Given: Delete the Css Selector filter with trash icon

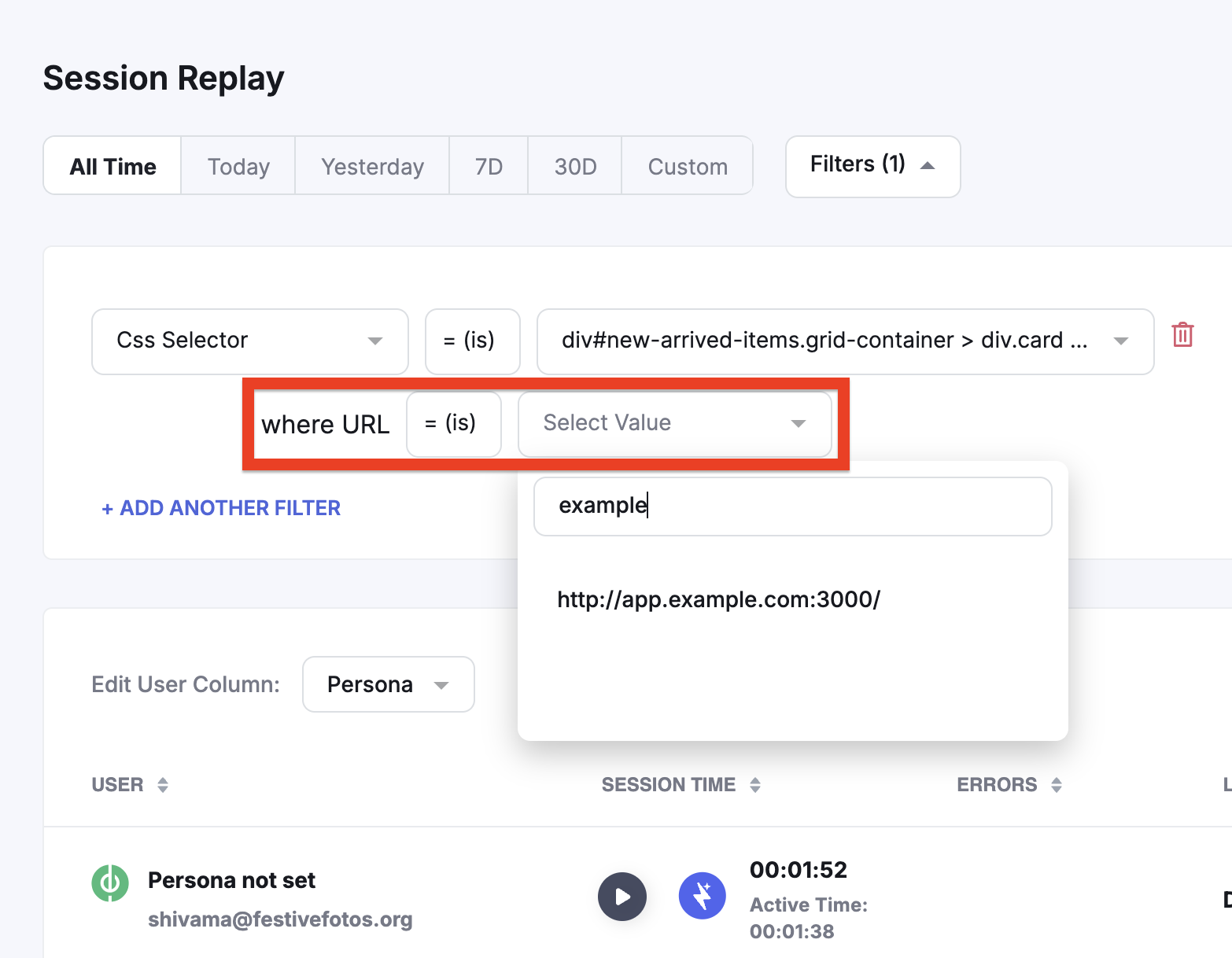Looking at the screenshot, I should pyautogui.click(x=1182, y=335).
